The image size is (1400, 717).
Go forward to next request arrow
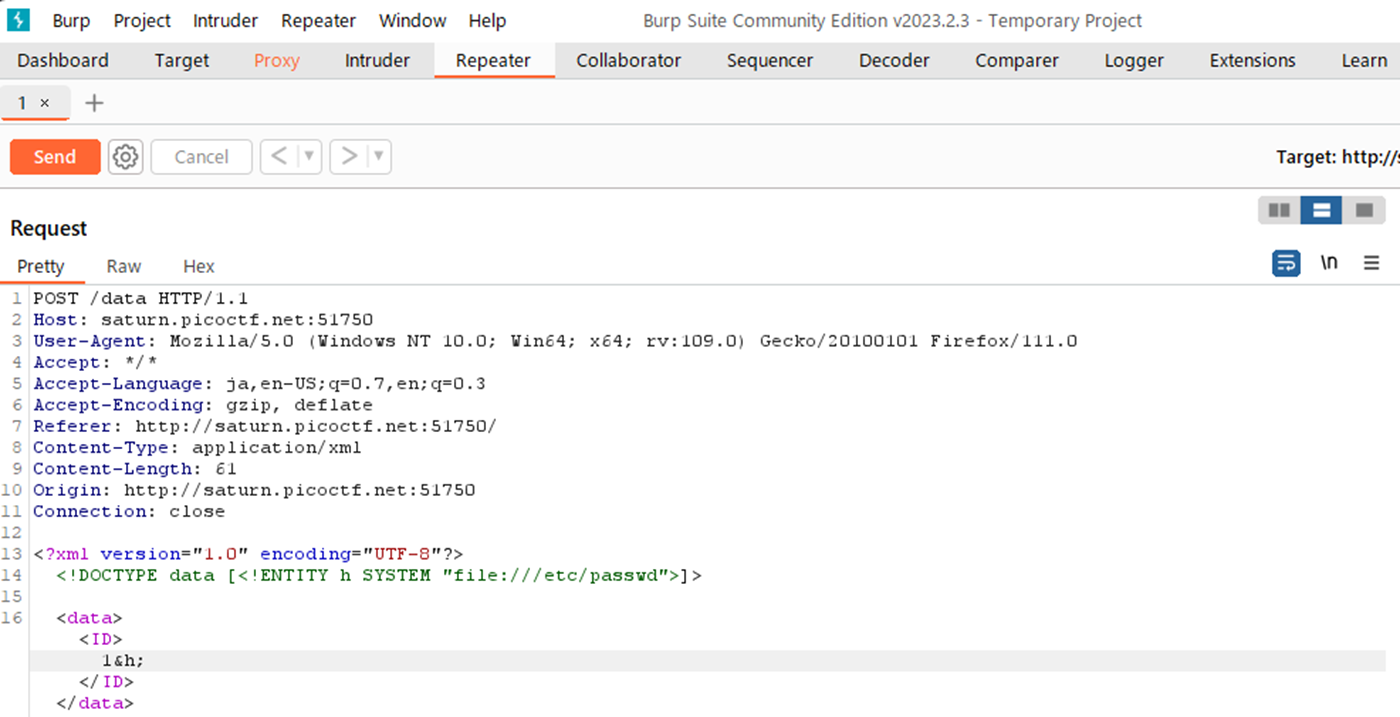pos(349,157)
